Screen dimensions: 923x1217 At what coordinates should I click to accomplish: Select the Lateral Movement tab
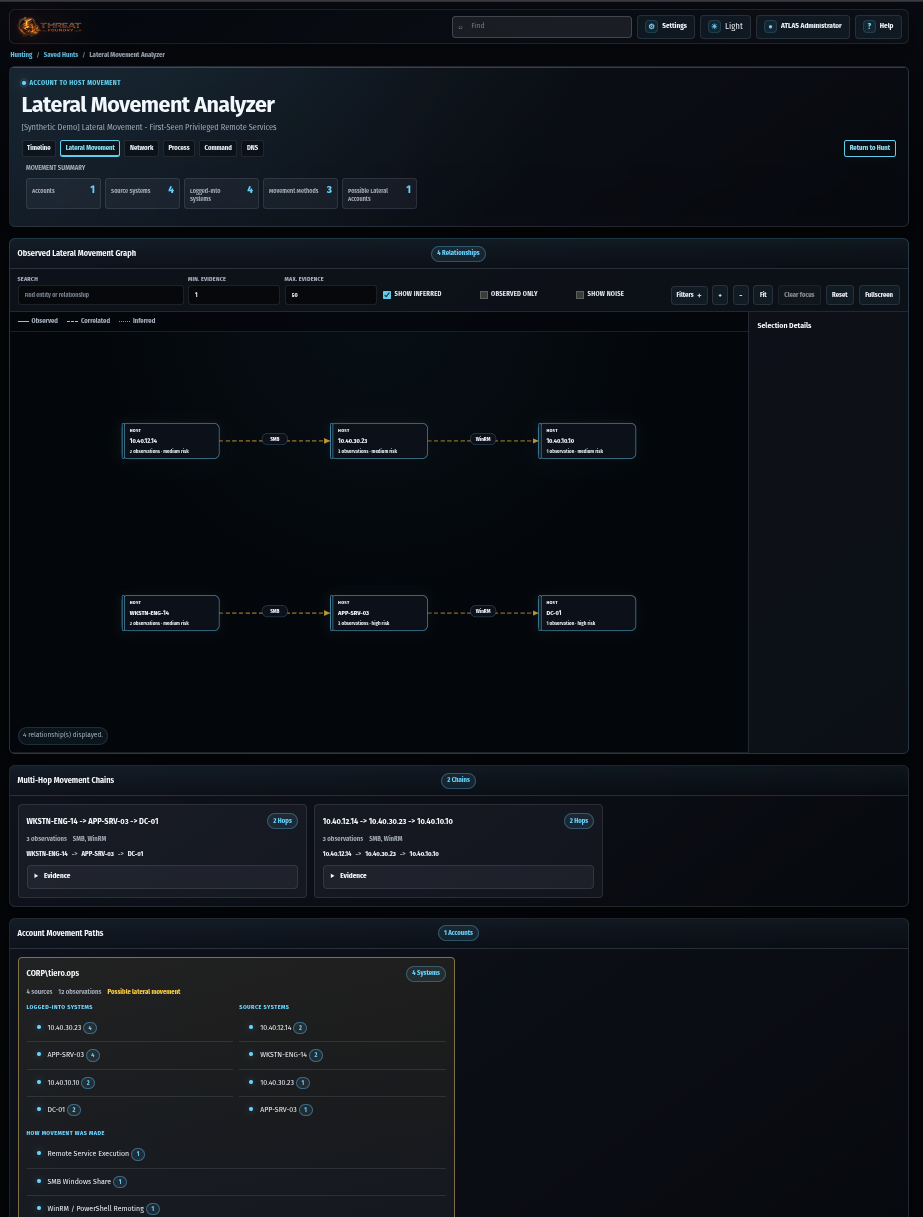pyautogui.click(x=90, y=148)
